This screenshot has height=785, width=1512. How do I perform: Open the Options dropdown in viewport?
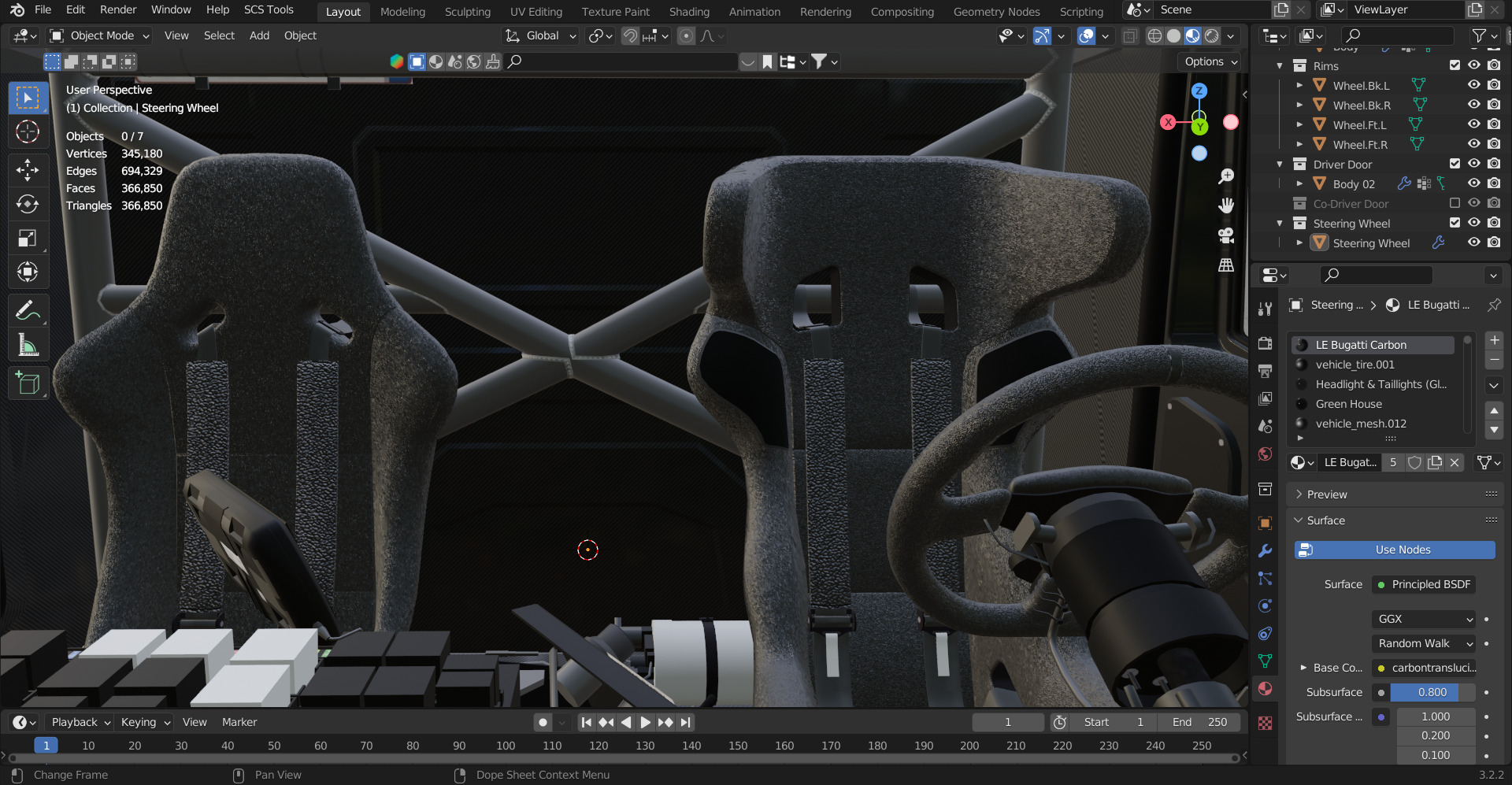tap(1210, 61)
